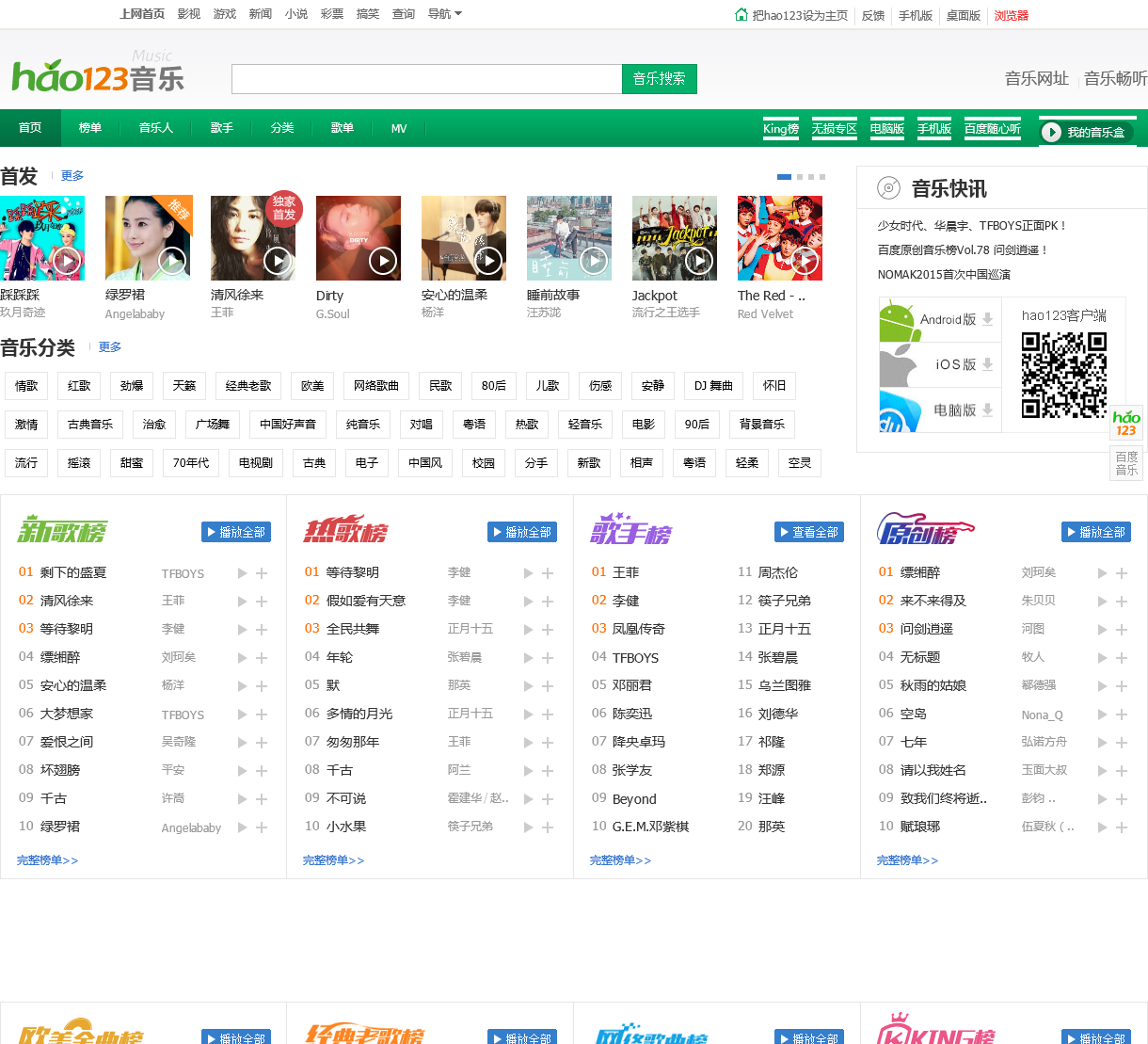Open 百度随心听 link
The image size is (1148, 1044).
click(x=993, y=129)
